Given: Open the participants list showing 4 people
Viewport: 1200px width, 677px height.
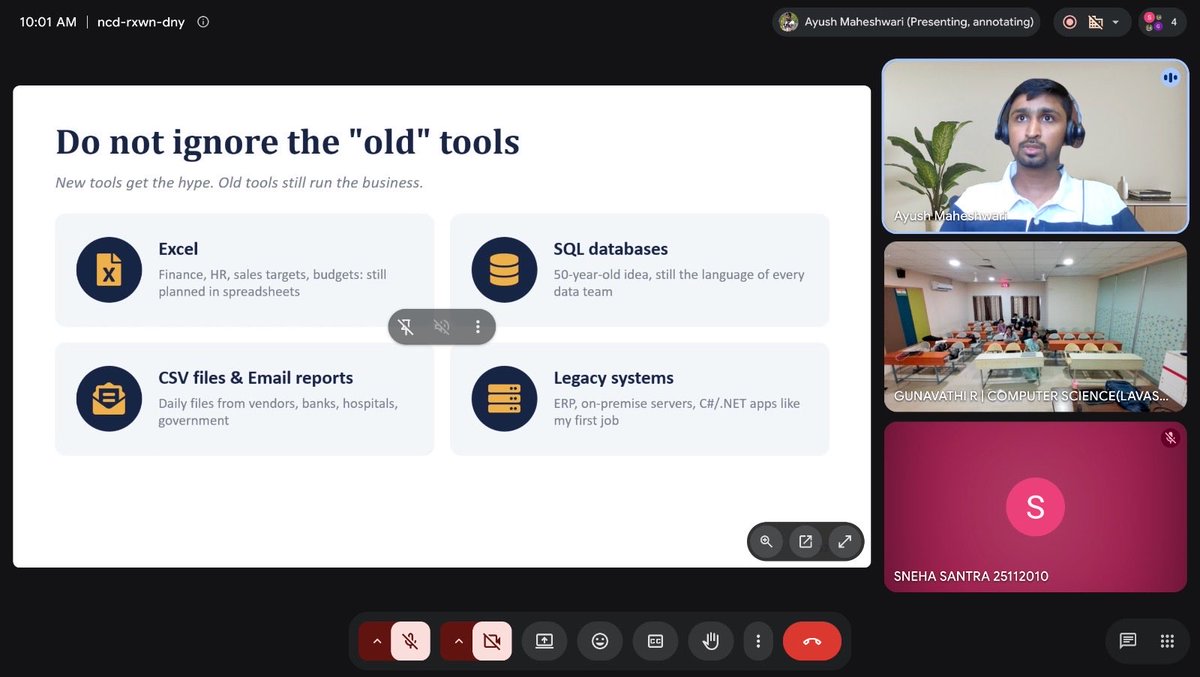Looking at the screenshot, I should point(1163,22).
